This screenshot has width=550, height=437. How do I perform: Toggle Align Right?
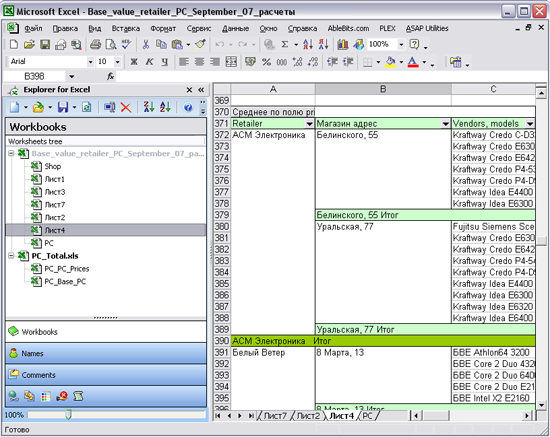click(215, 62)
